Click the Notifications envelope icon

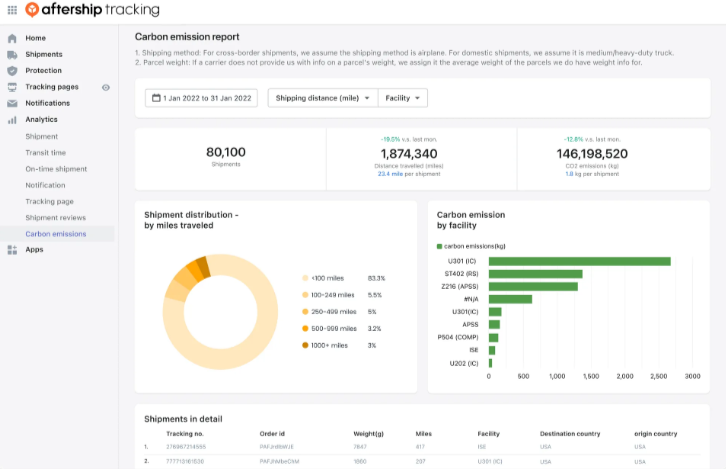click(x=12, y=103)
